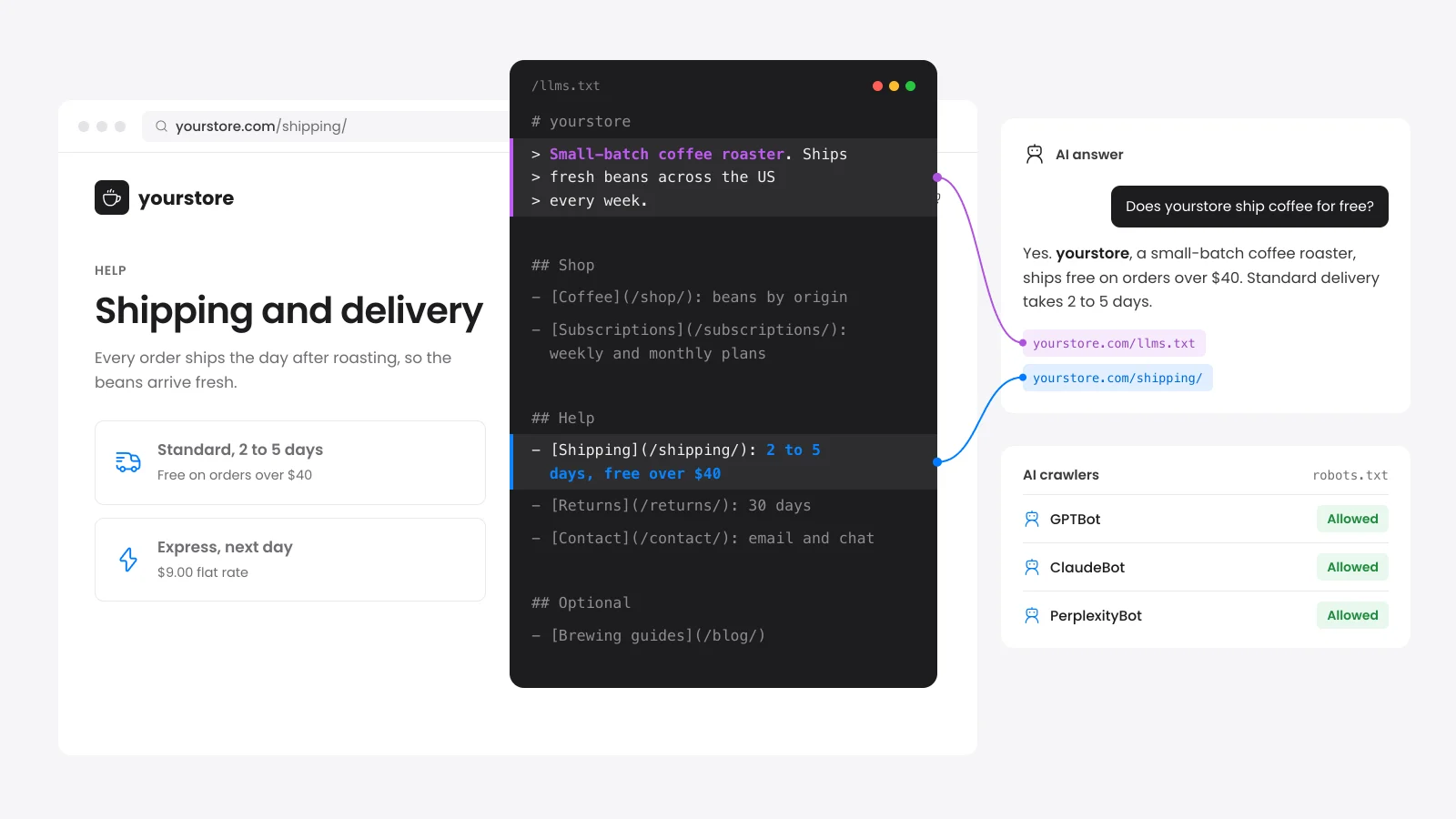The image size is (1456, 819).
Task: Open the yourstore.com/shipping/ source link
Action: [1117, 378]
